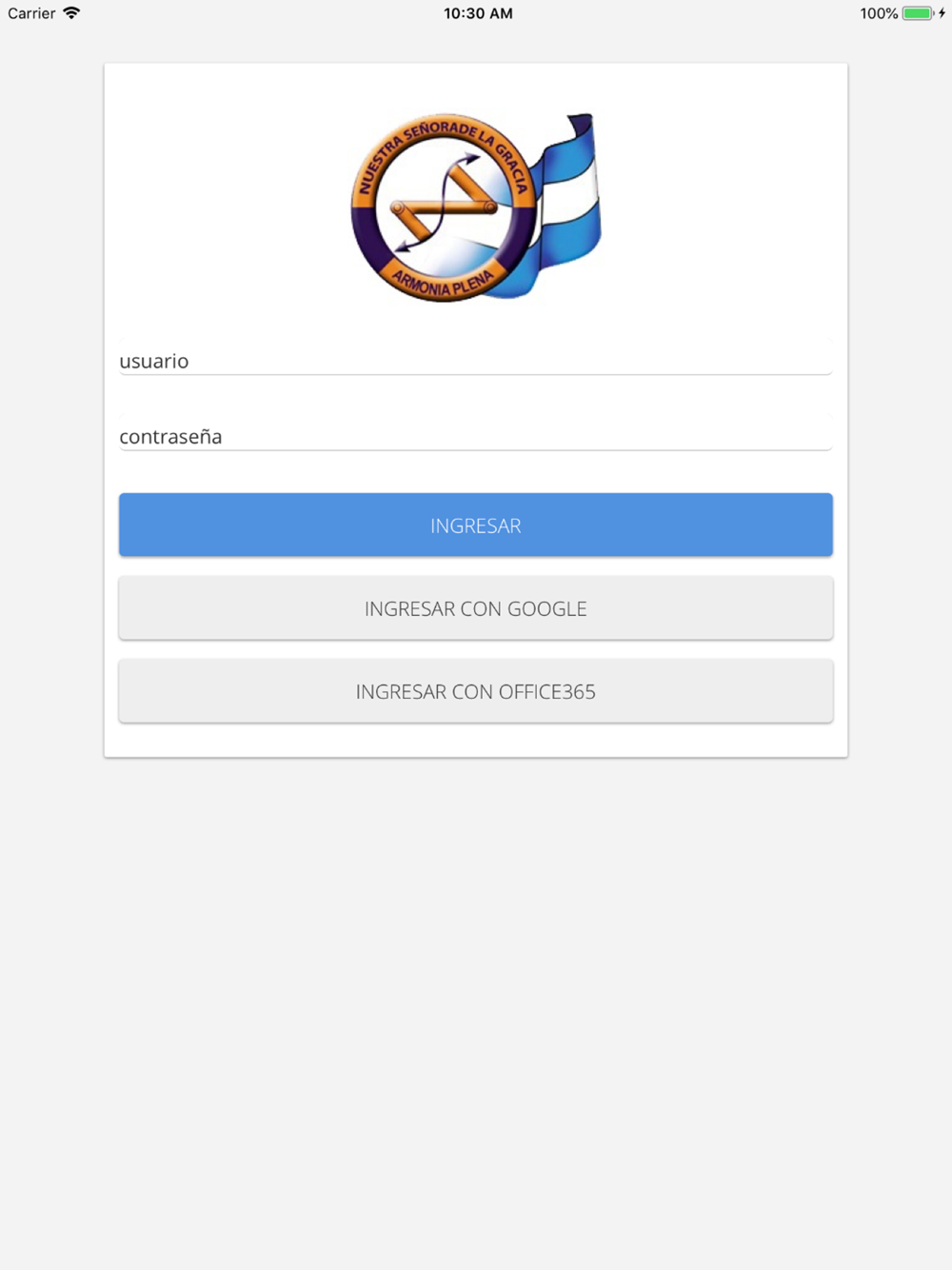
Task: Tap the 10:30 AM clock
Action: tap(478, 13)
